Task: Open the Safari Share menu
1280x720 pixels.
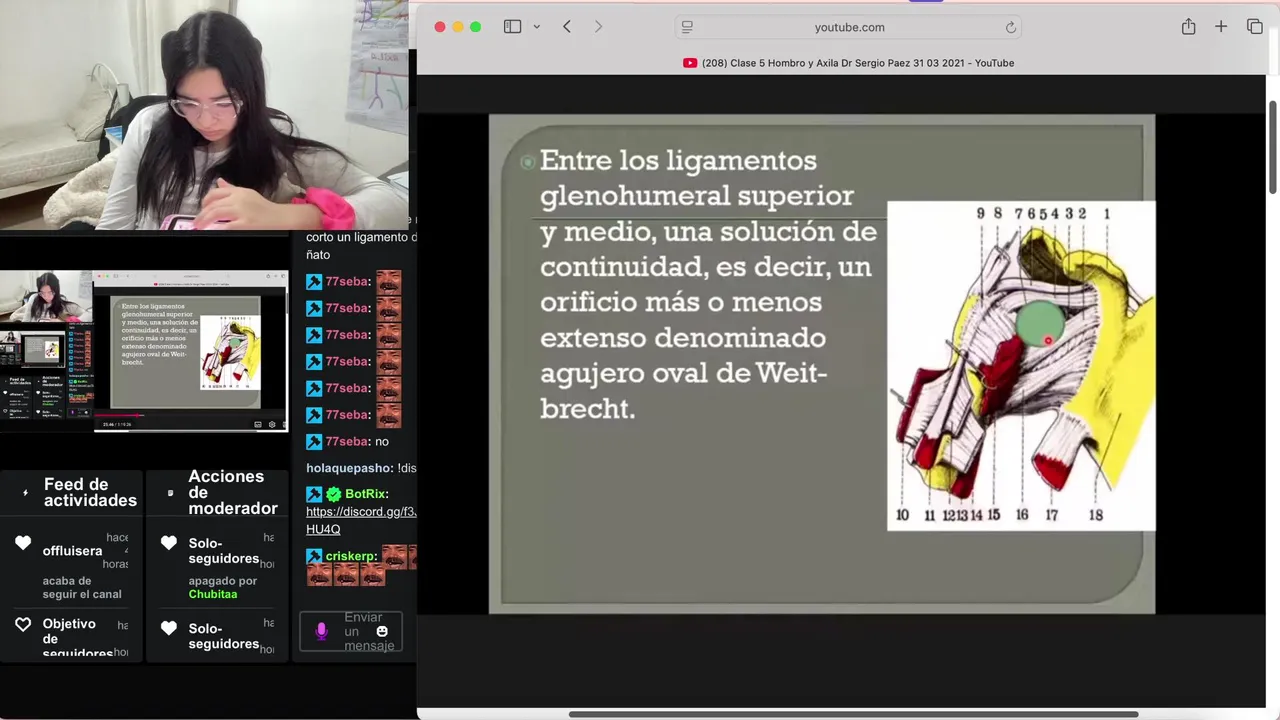Action: 1188,27
